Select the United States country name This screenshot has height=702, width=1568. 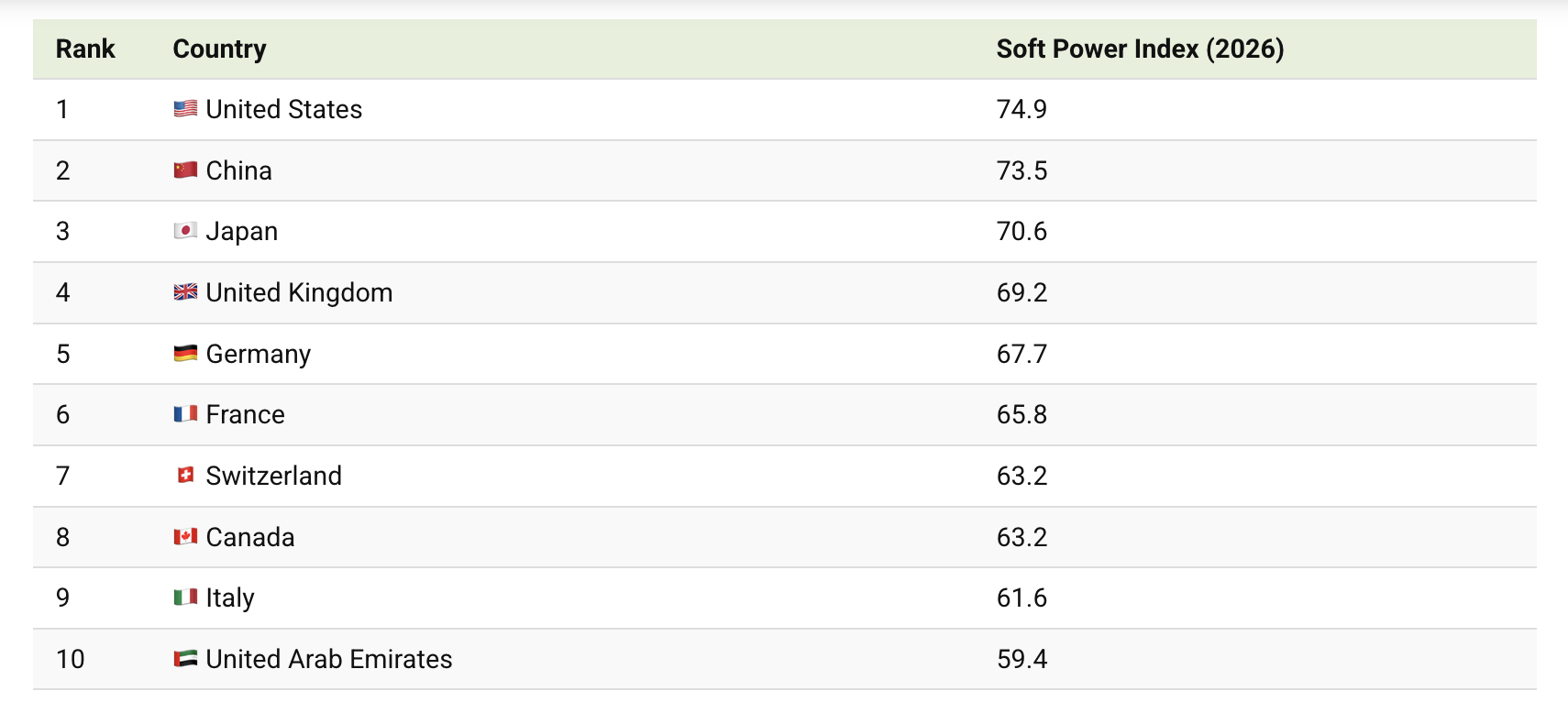click(x=284, y=110)
